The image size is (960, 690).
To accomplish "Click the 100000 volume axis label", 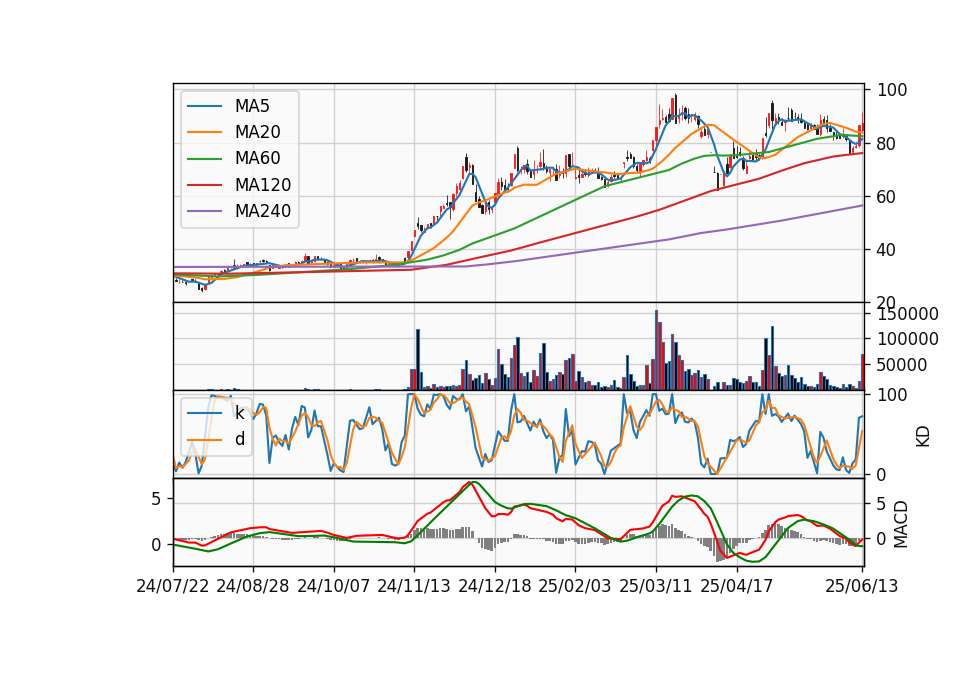I will [x=908, y=339].
